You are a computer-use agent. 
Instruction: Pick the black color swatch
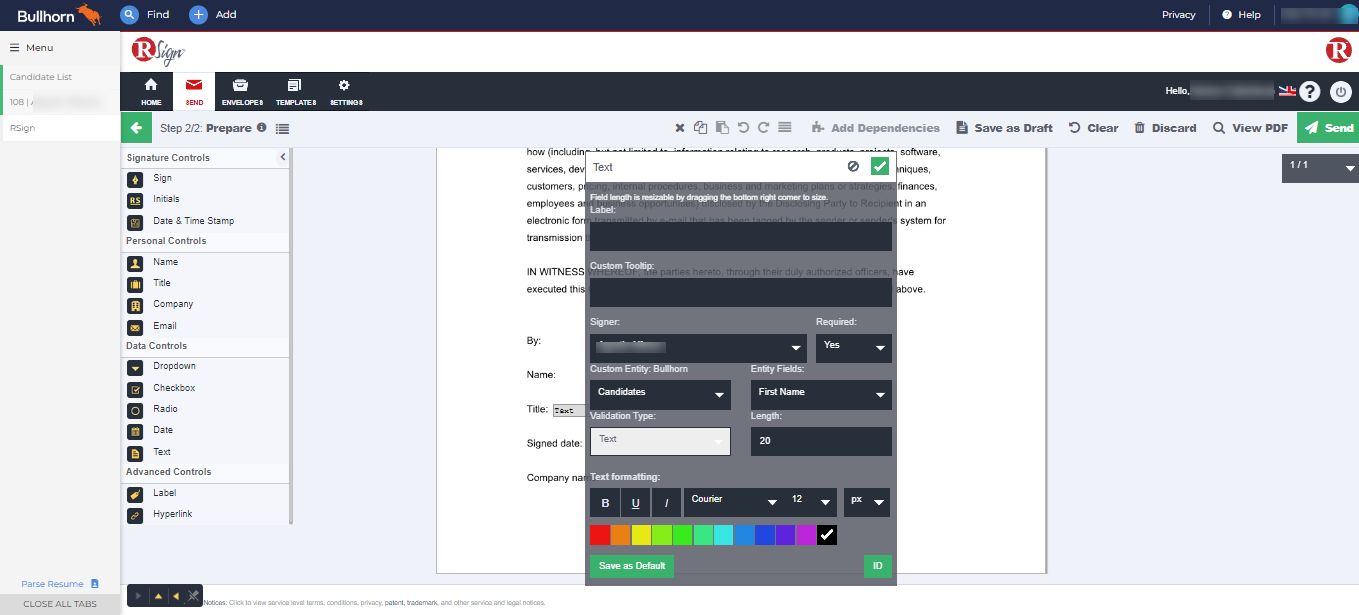click(x=827, y=535)
